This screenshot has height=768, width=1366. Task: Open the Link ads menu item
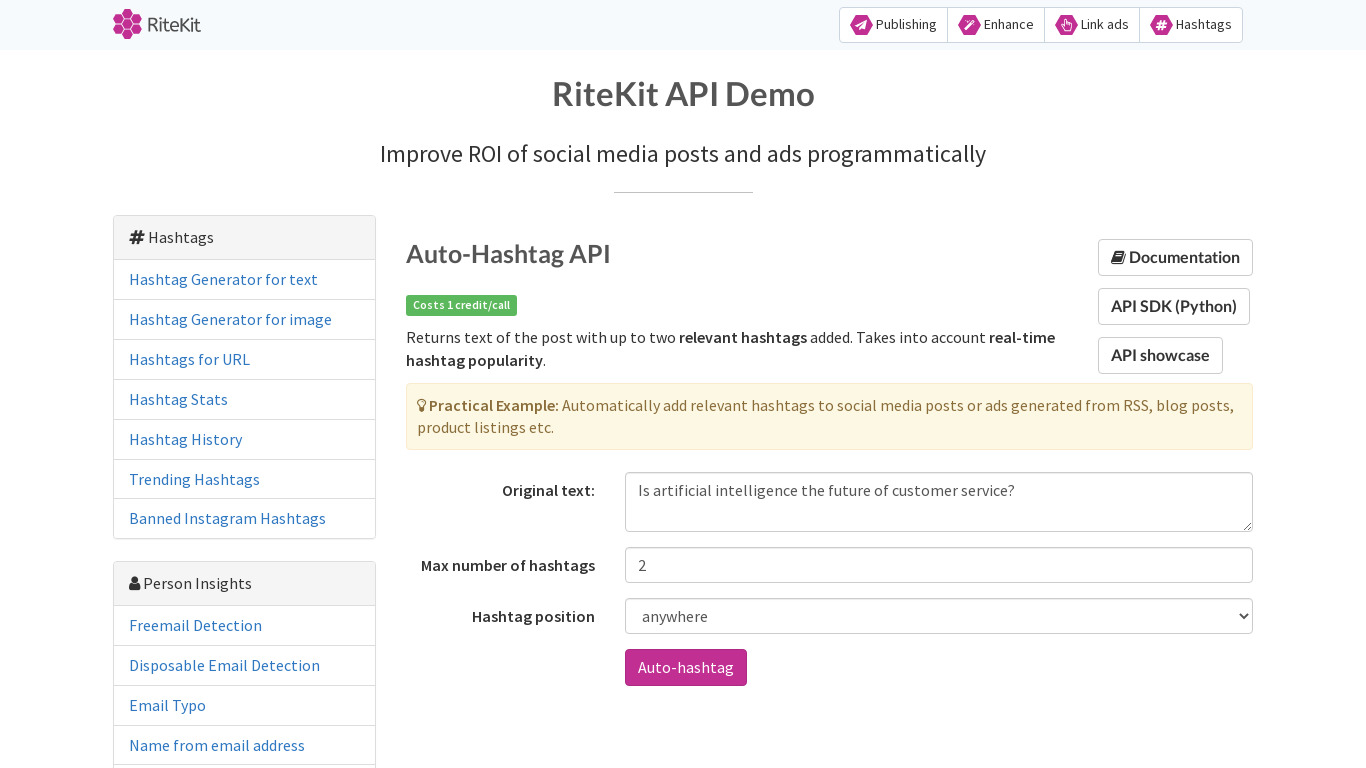point(1092,25)
